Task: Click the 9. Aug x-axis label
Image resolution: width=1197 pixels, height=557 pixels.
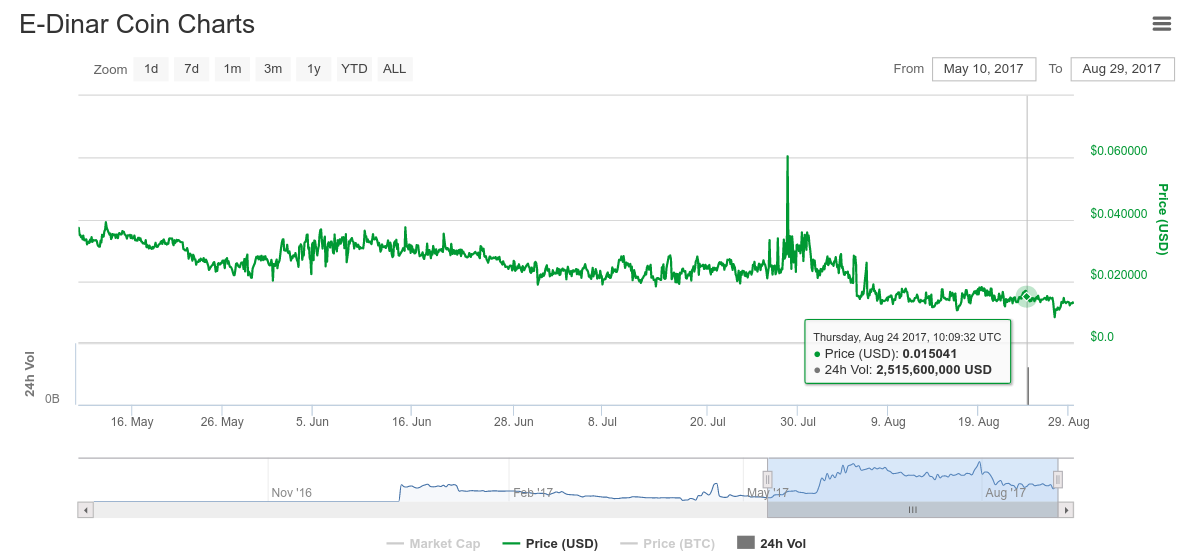Action: (x=887, y=422)
